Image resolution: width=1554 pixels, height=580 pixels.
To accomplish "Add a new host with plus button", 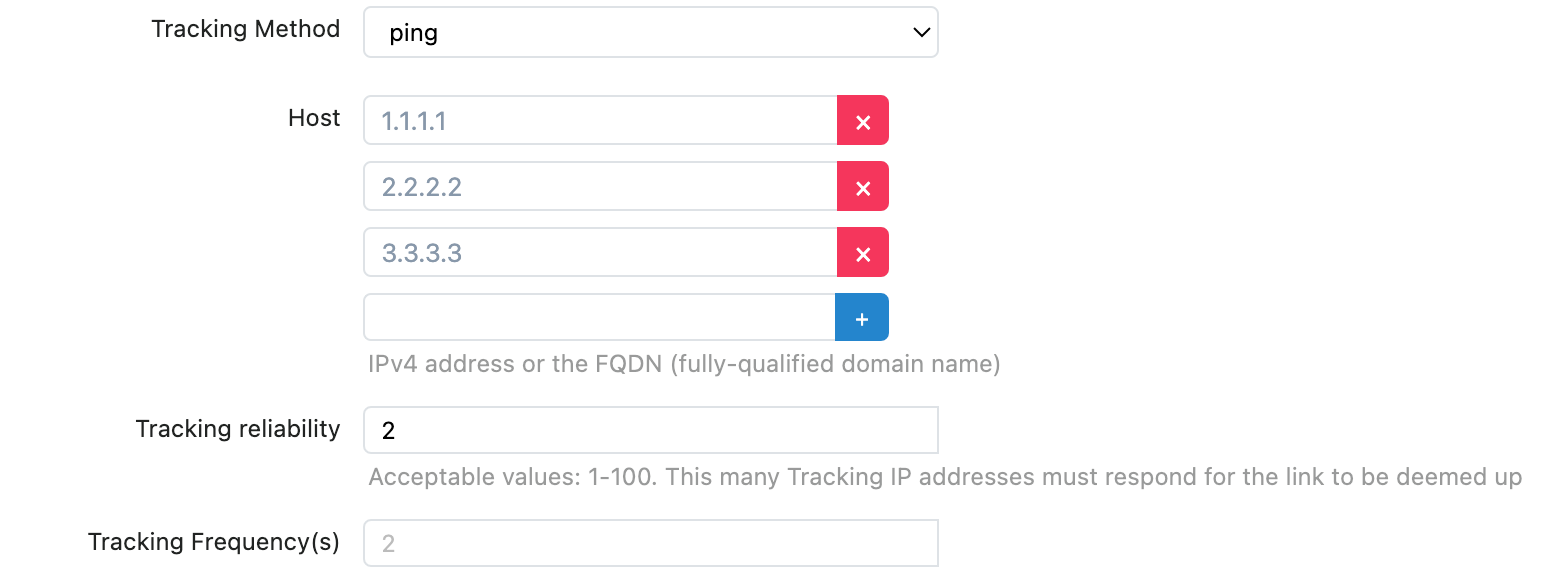I will point(861,318).
